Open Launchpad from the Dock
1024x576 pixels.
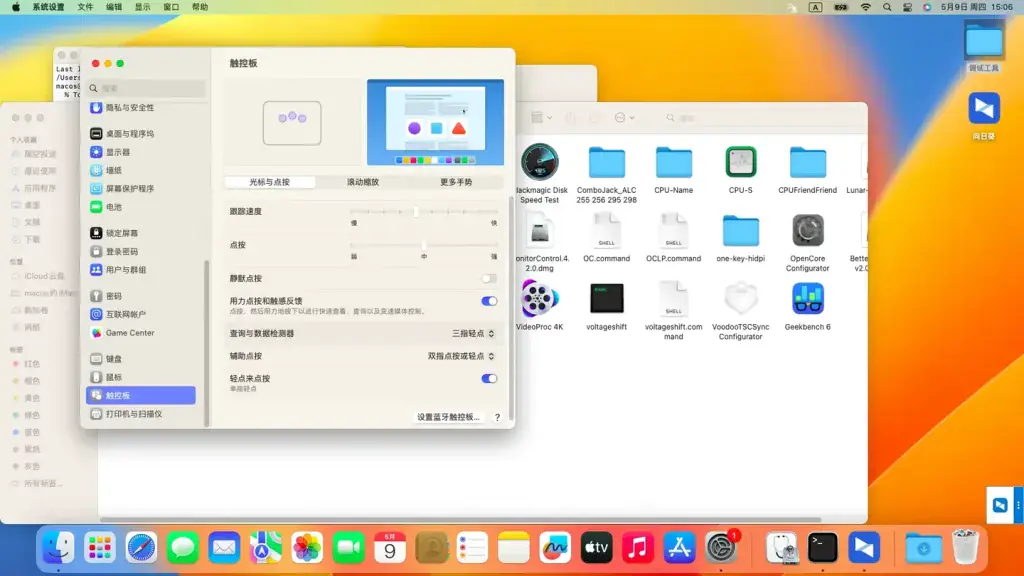pyautogui.click(x=99, y=547)
